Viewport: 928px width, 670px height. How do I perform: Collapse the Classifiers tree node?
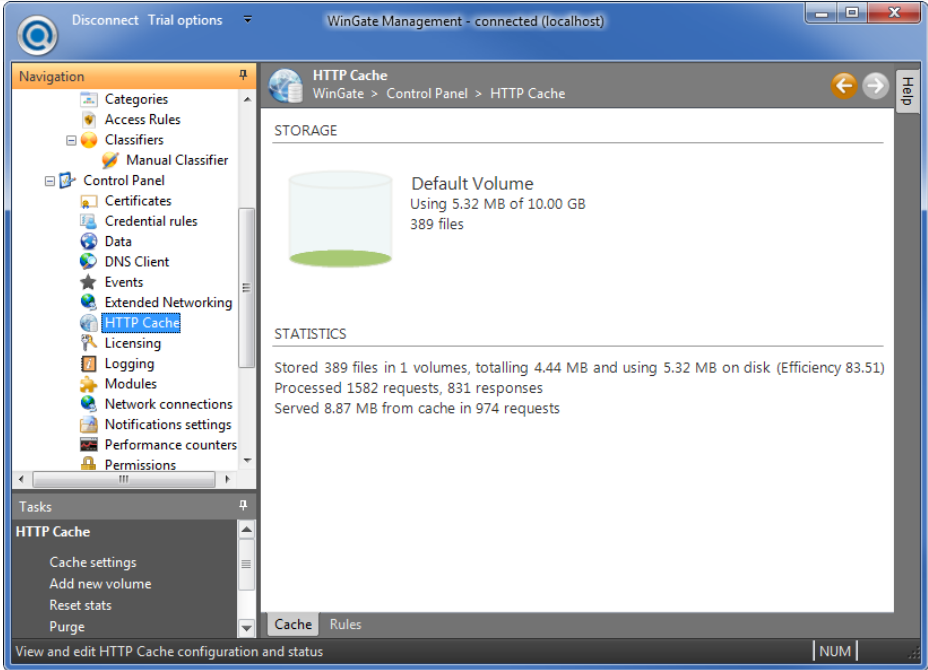point(71,140)
